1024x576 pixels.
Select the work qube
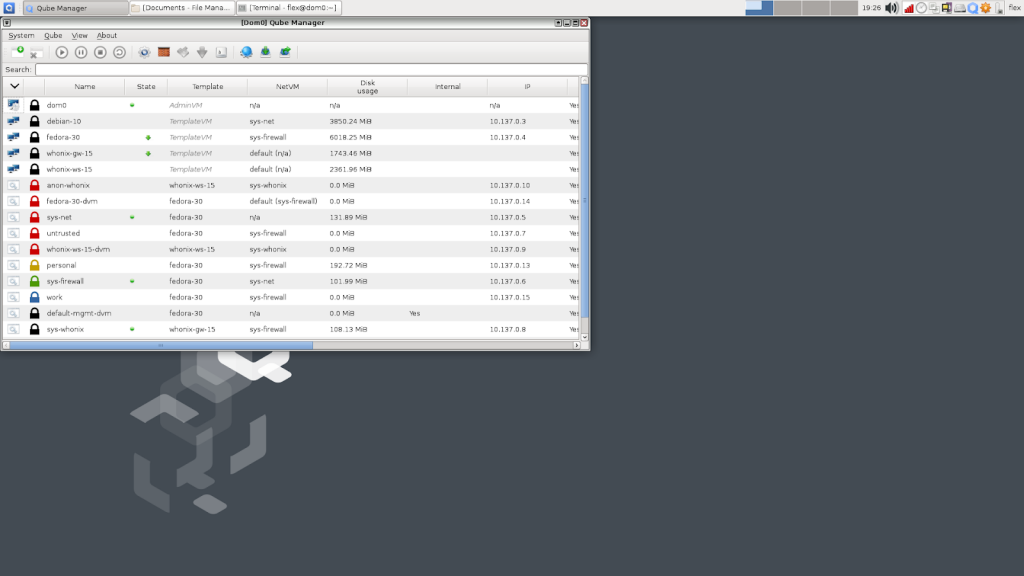coord(291,297)
